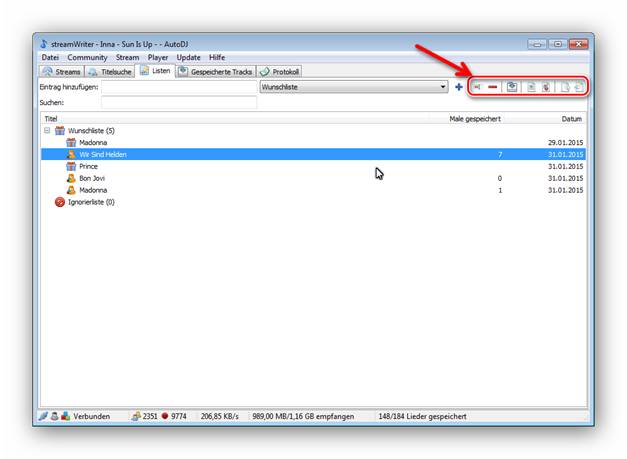
Task: Click the Eintrag hinzufügen input field
Action: pos(179,87)
